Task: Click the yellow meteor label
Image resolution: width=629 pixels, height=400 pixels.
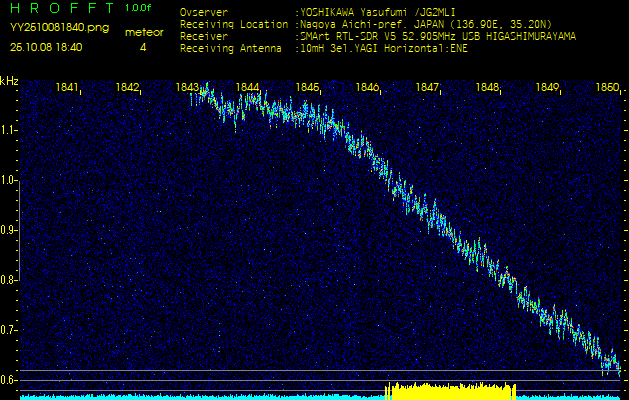Action: [x=143, y=33]
